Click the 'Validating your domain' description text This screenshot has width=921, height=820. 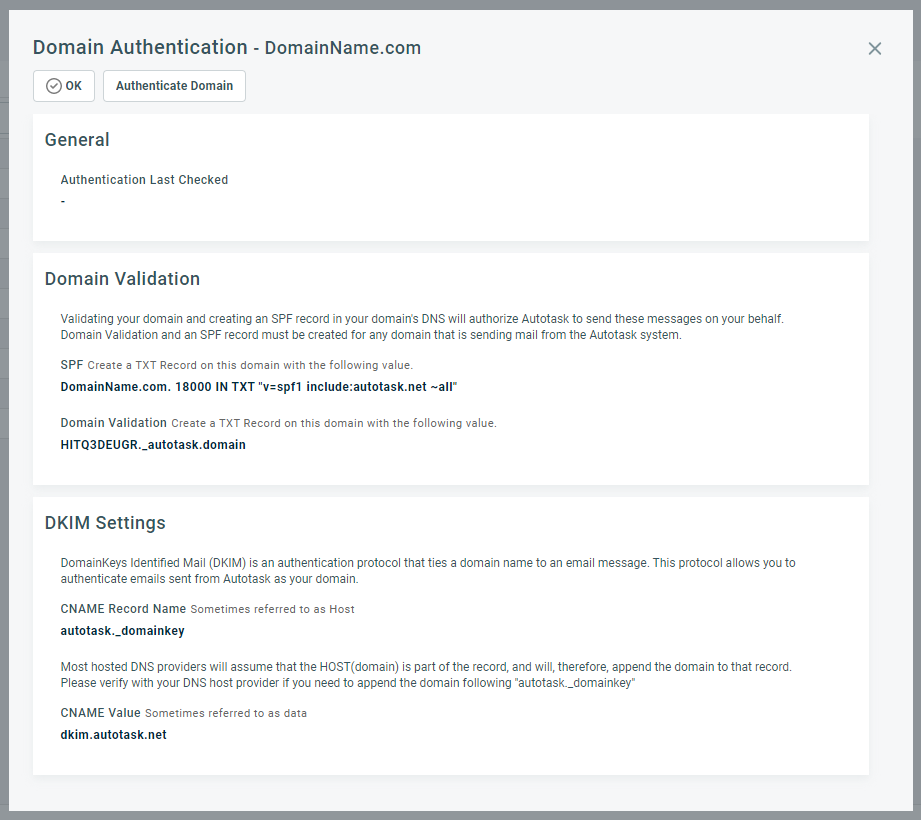pyautogui.click(x=422, y=327)
